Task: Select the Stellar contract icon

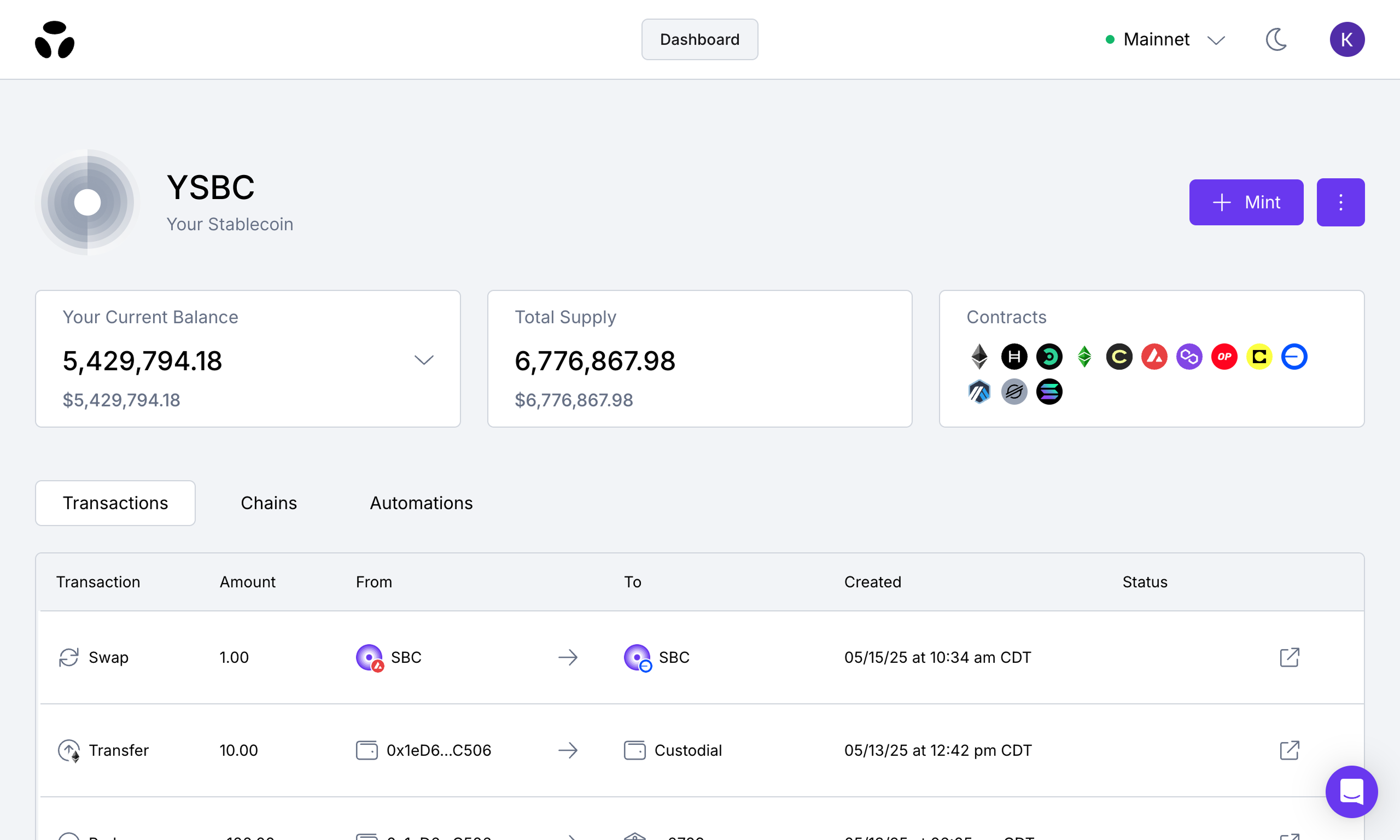Action: pos(1013,391)
